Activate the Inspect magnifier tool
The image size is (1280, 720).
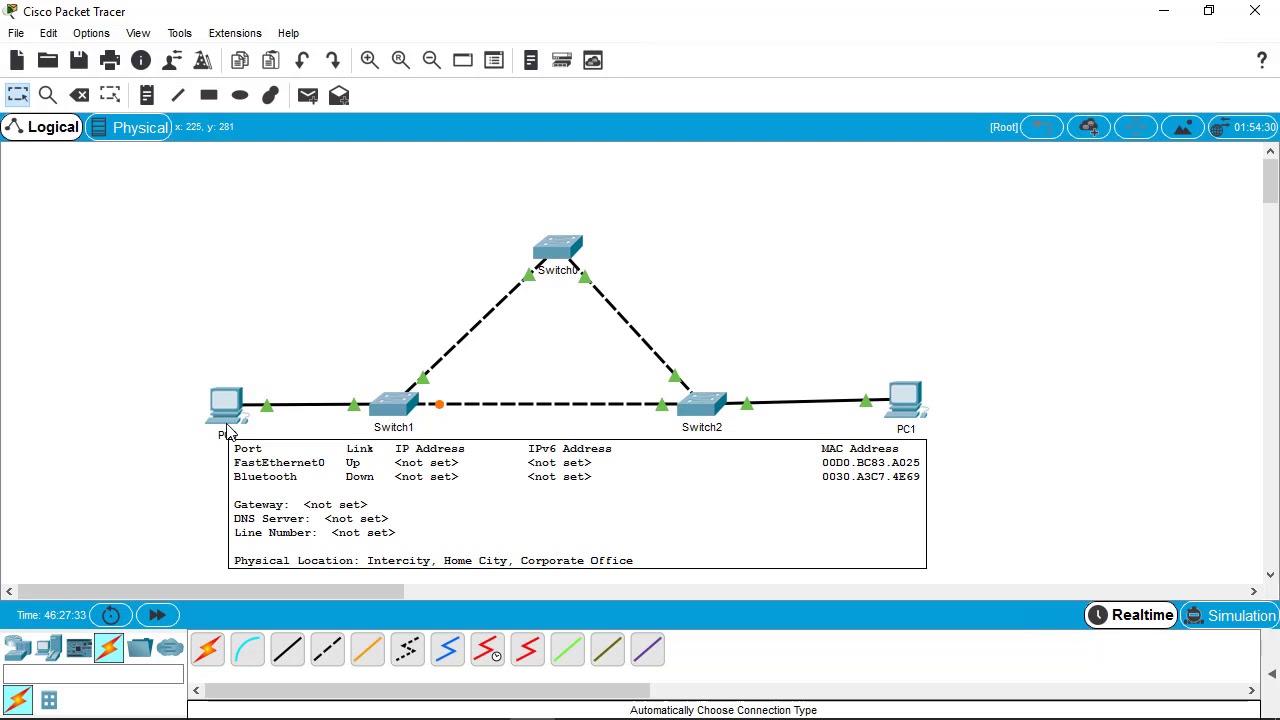pos(47,95)
